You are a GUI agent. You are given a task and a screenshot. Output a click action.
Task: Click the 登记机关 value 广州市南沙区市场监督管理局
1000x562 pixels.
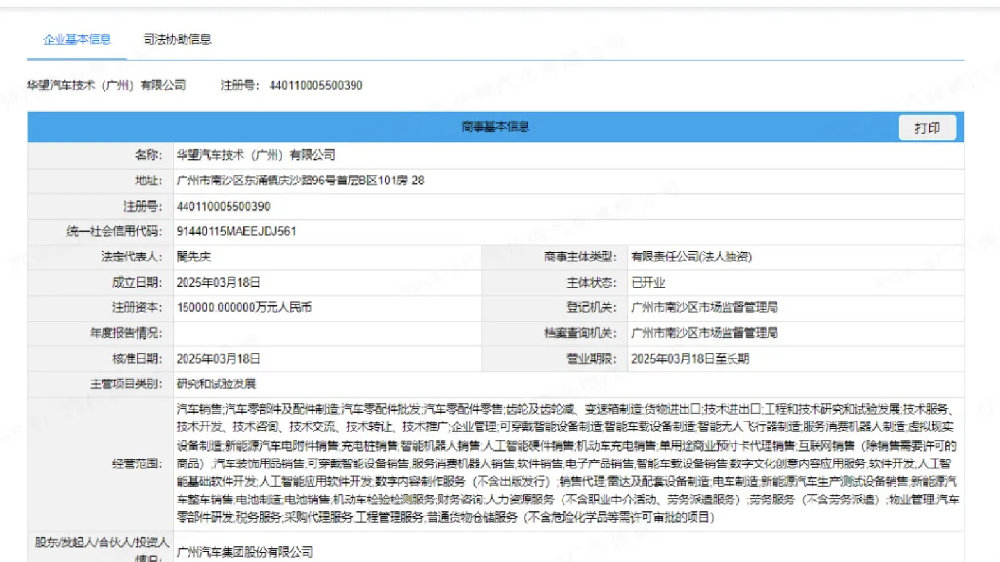(704, 307)
